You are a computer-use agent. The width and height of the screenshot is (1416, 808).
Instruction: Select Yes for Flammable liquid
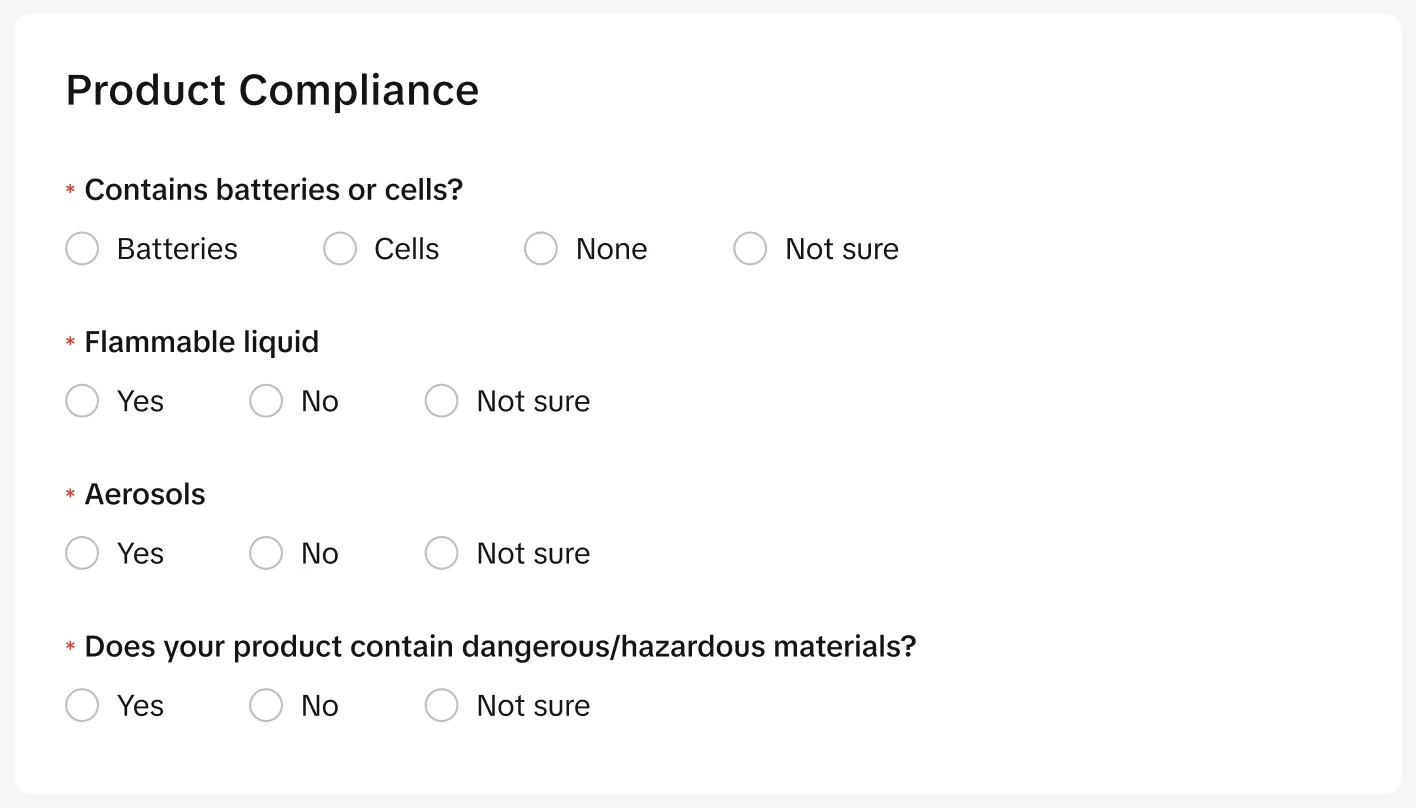point(82,401)
